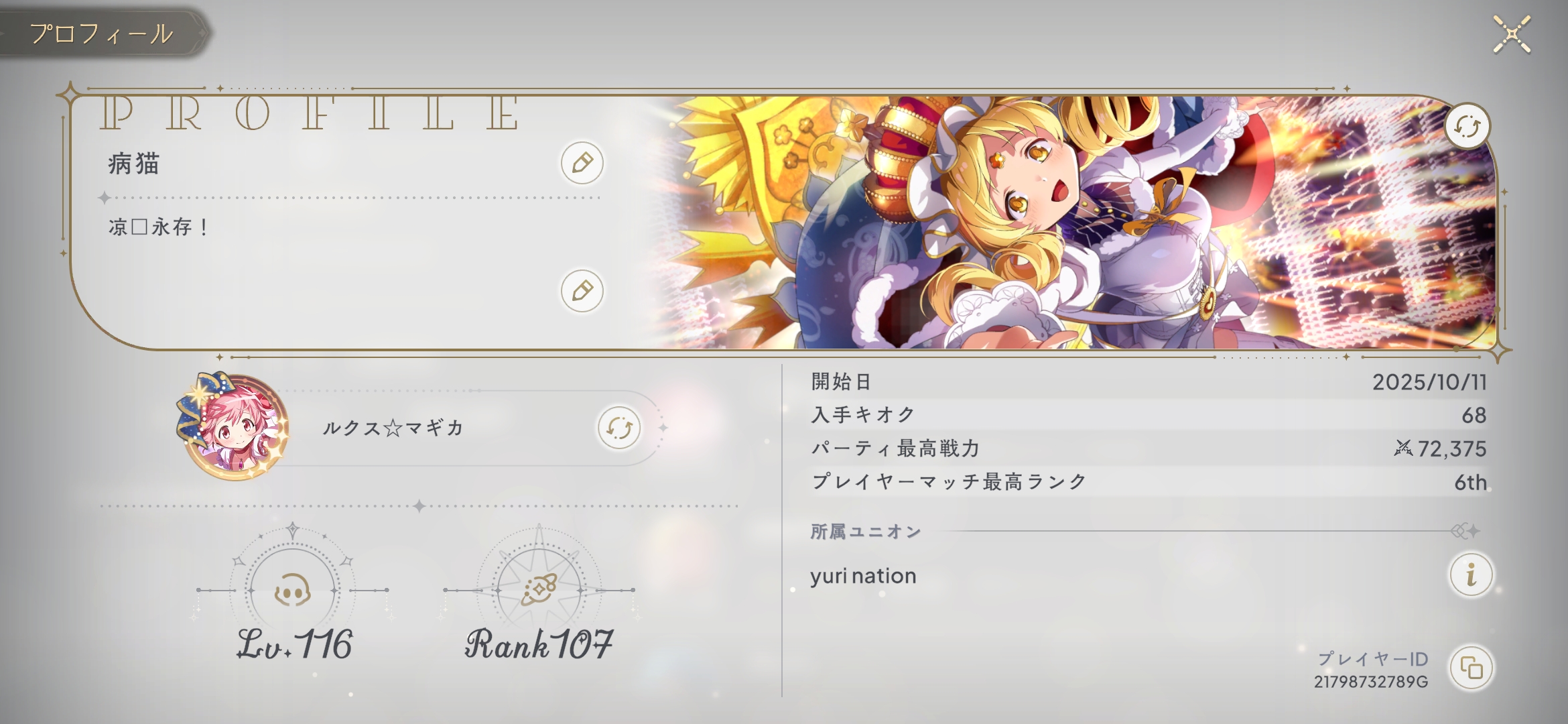Tap the Rank107 compass emblem

(x=539, y=590)
